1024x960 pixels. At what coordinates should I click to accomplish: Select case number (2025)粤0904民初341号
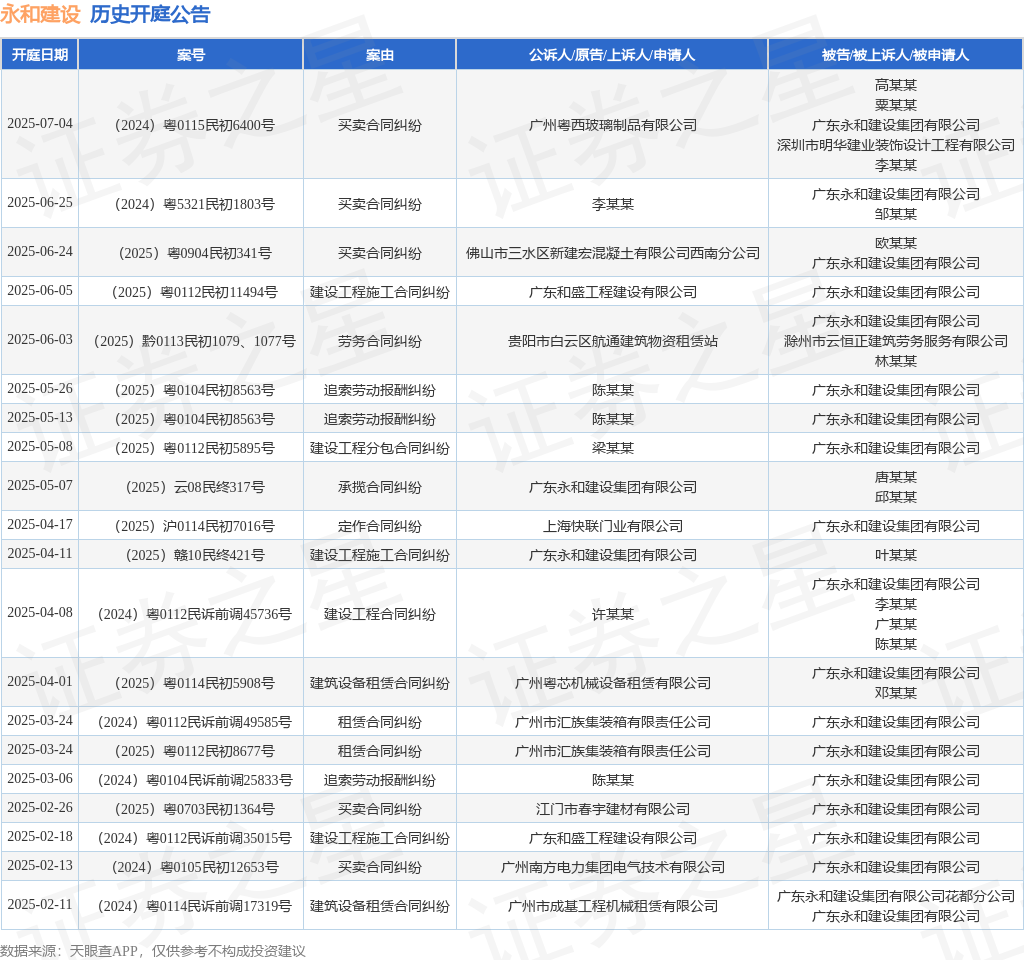[190, 253]
